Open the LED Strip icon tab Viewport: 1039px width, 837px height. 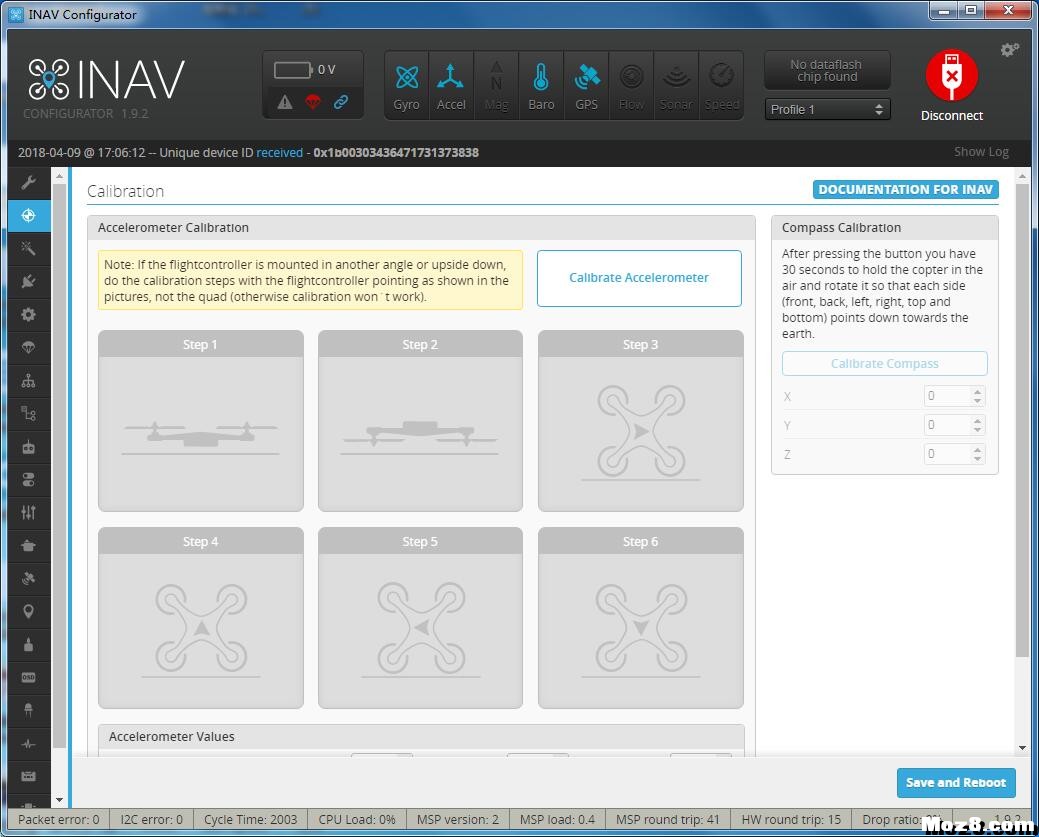(x=28, y=710)
